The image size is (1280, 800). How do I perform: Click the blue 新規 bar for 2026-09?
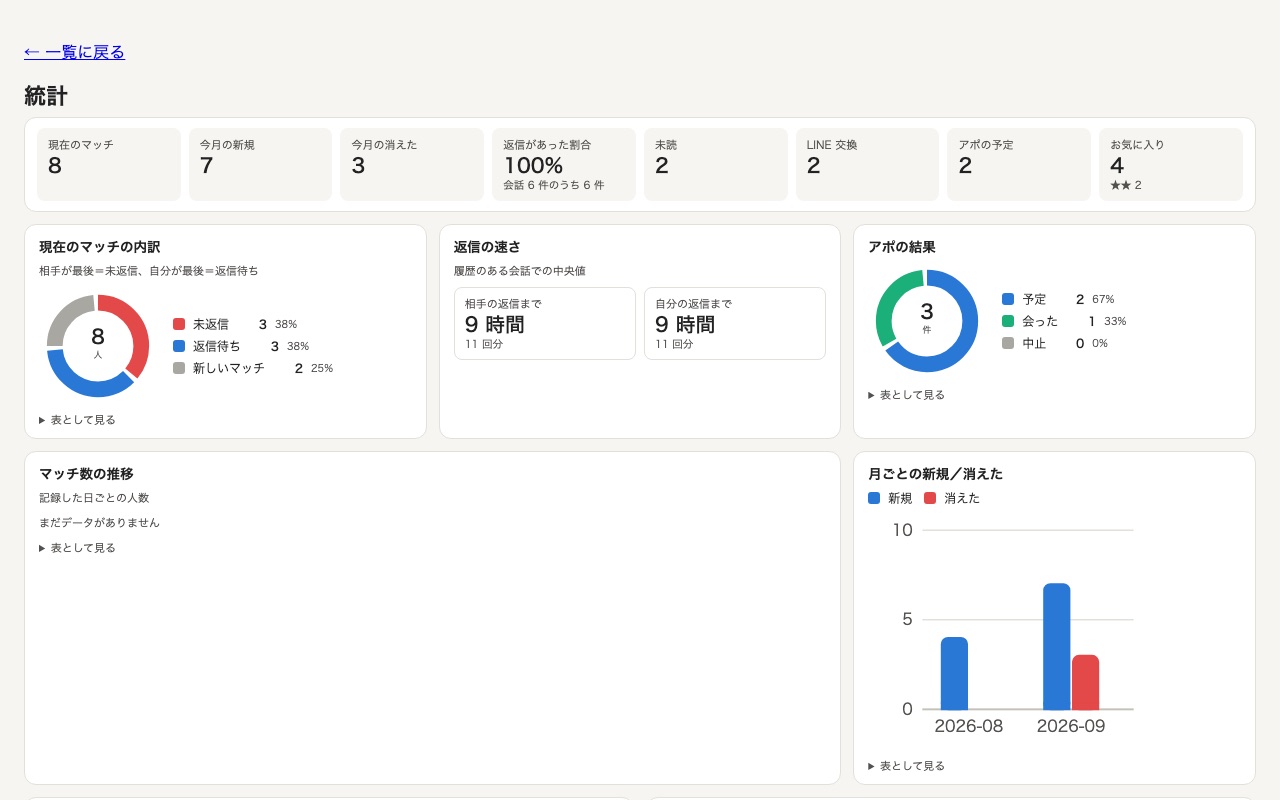coord(1056,646)
